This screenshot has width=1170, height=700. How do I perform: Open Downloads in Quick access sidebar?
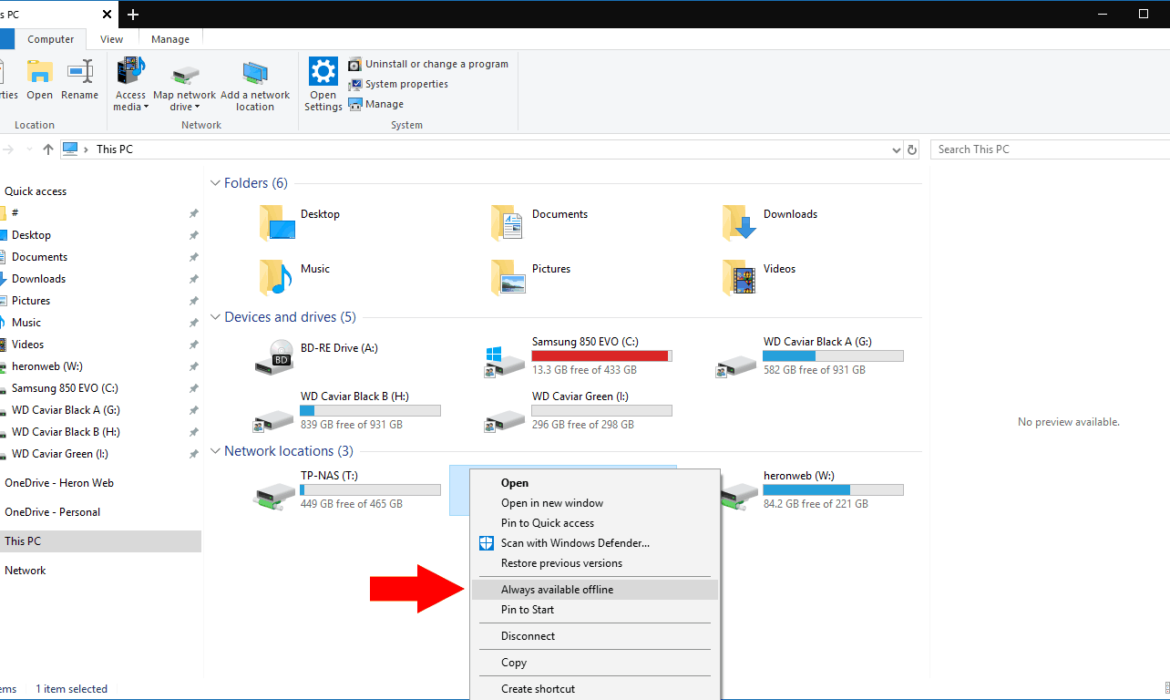(38, 278)
